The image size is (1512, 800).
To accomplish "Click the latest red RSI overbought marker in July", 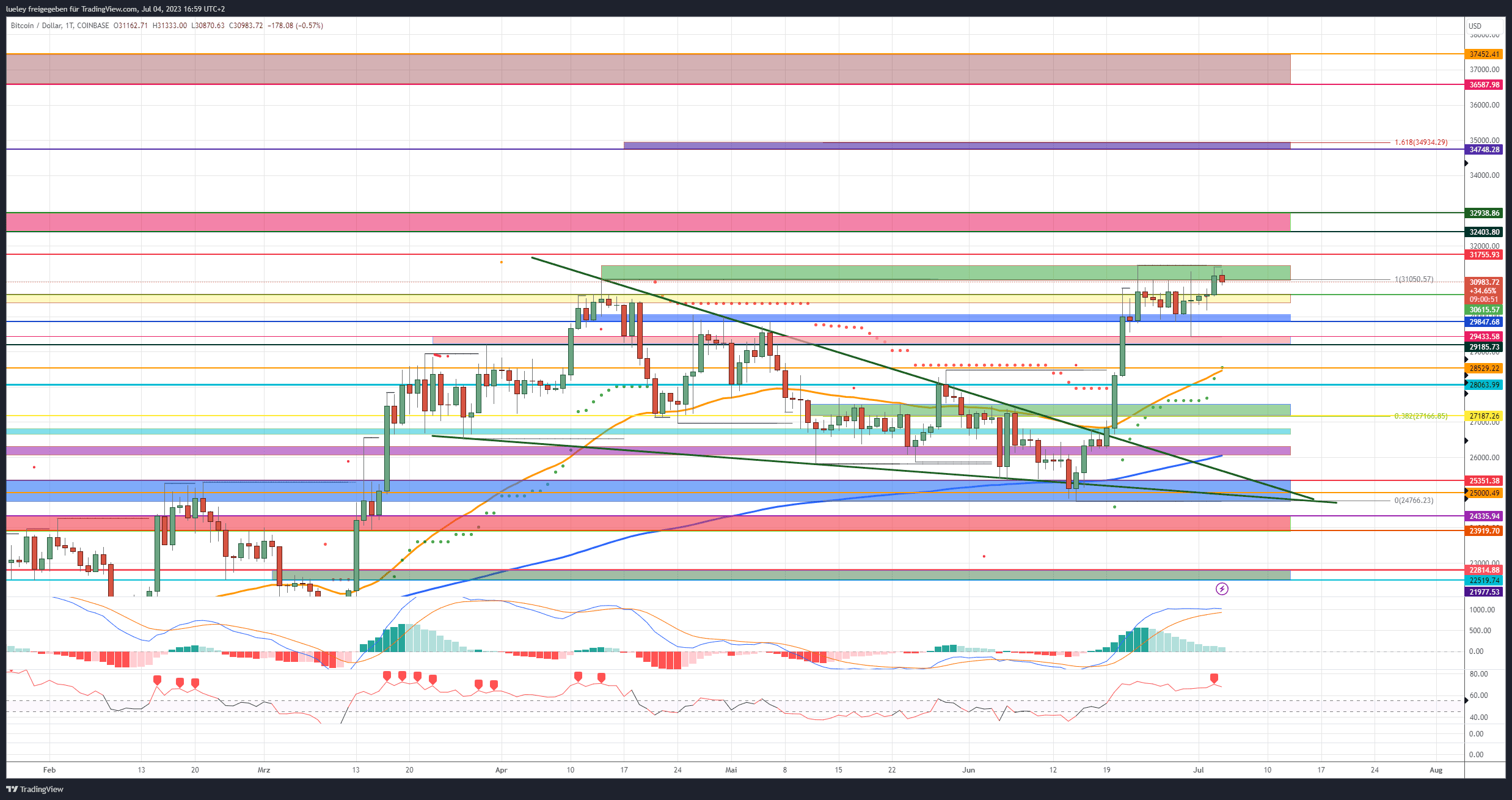I will (x=1214, y=678).
